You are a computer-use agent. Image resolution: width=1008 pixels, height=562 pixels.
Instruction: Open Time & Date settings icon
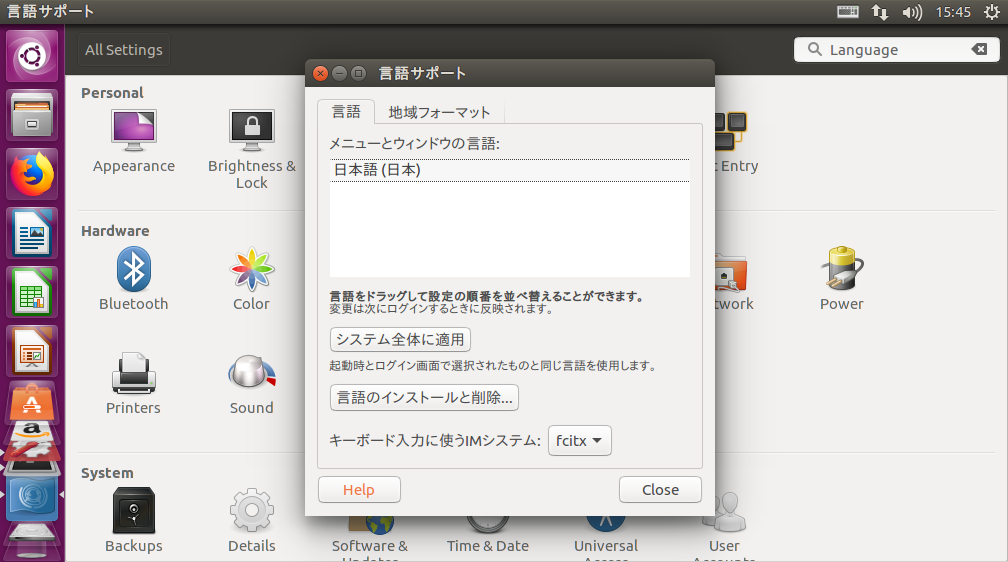488,524
